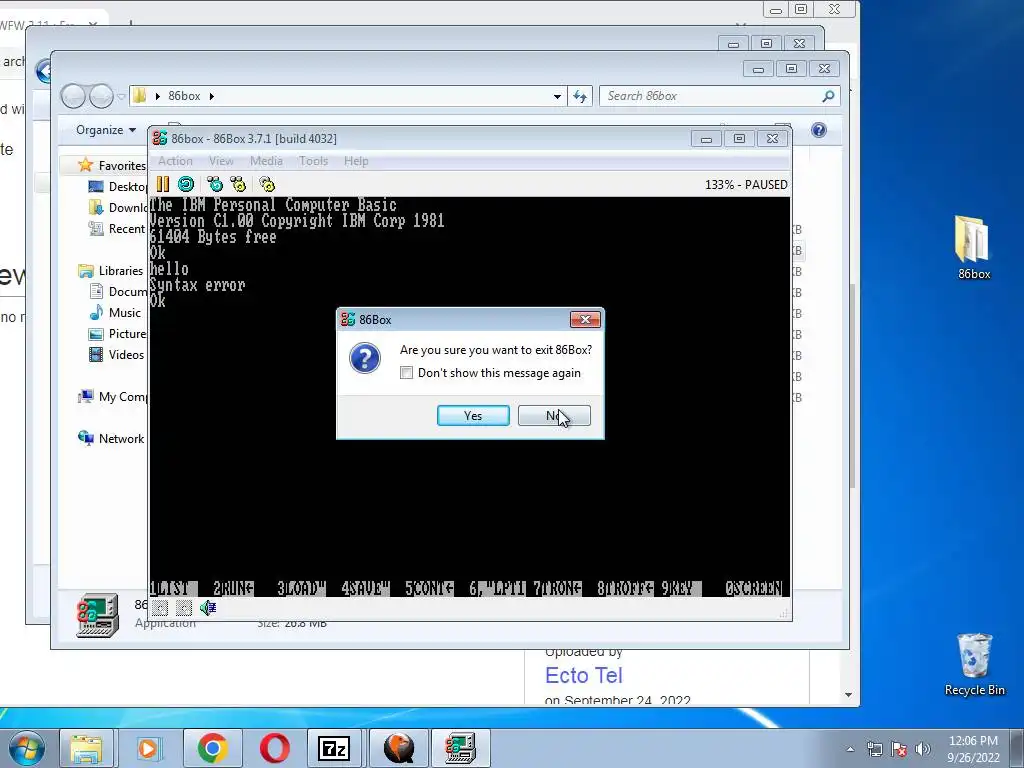Viewport: 1024px width, 768px height.
Task: Expand the breadcrumb arrow after 86box in address bar
Action: pos(212,96)
